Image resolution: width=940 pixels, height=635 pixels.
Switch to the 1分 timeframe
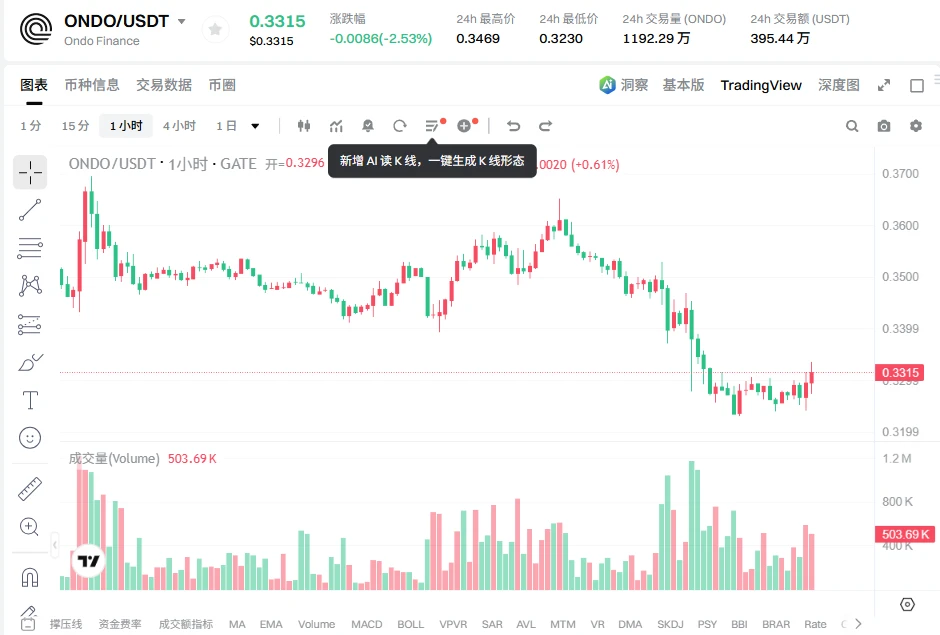click(31, 126)
